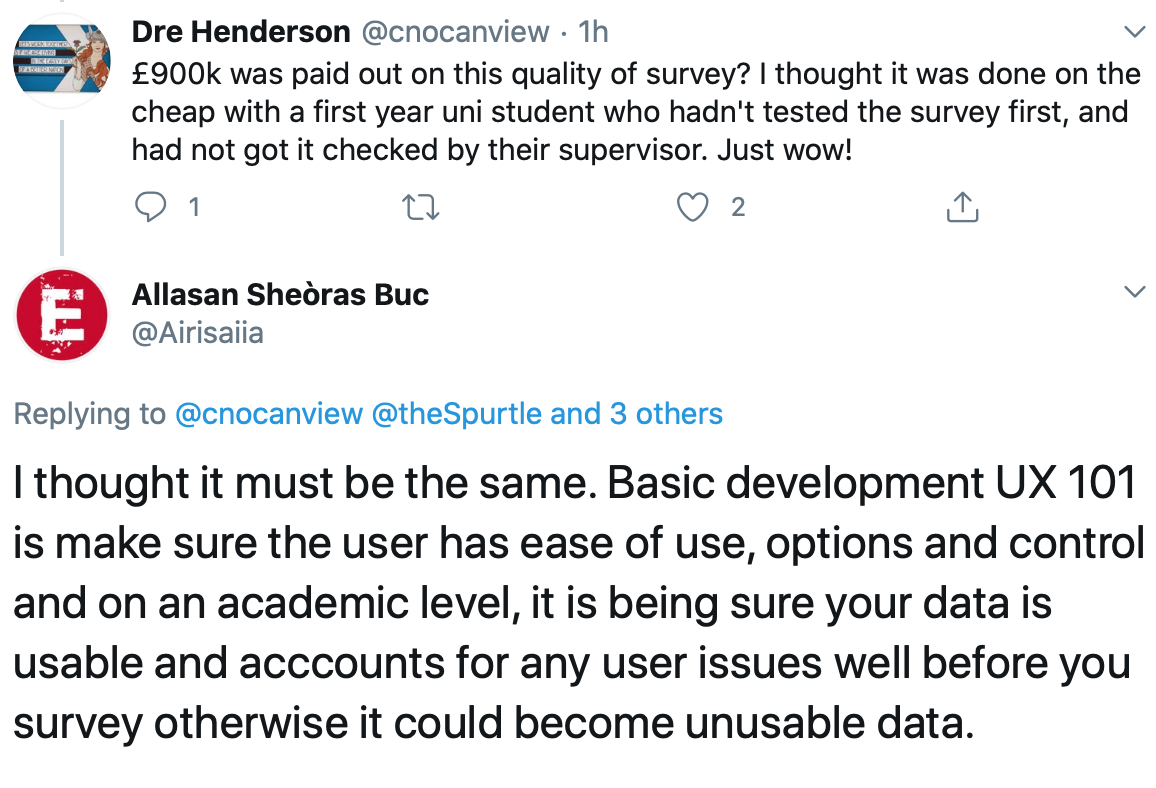Viewport: 1156px width, 788px height.
Task: View the like count number 2
Action: click(738, 207)
